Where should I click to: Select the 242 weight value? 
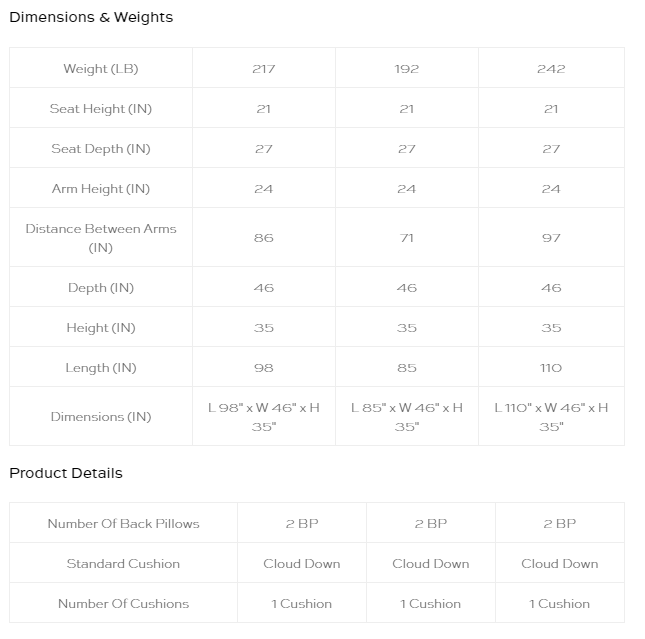(x=551, y=69)
